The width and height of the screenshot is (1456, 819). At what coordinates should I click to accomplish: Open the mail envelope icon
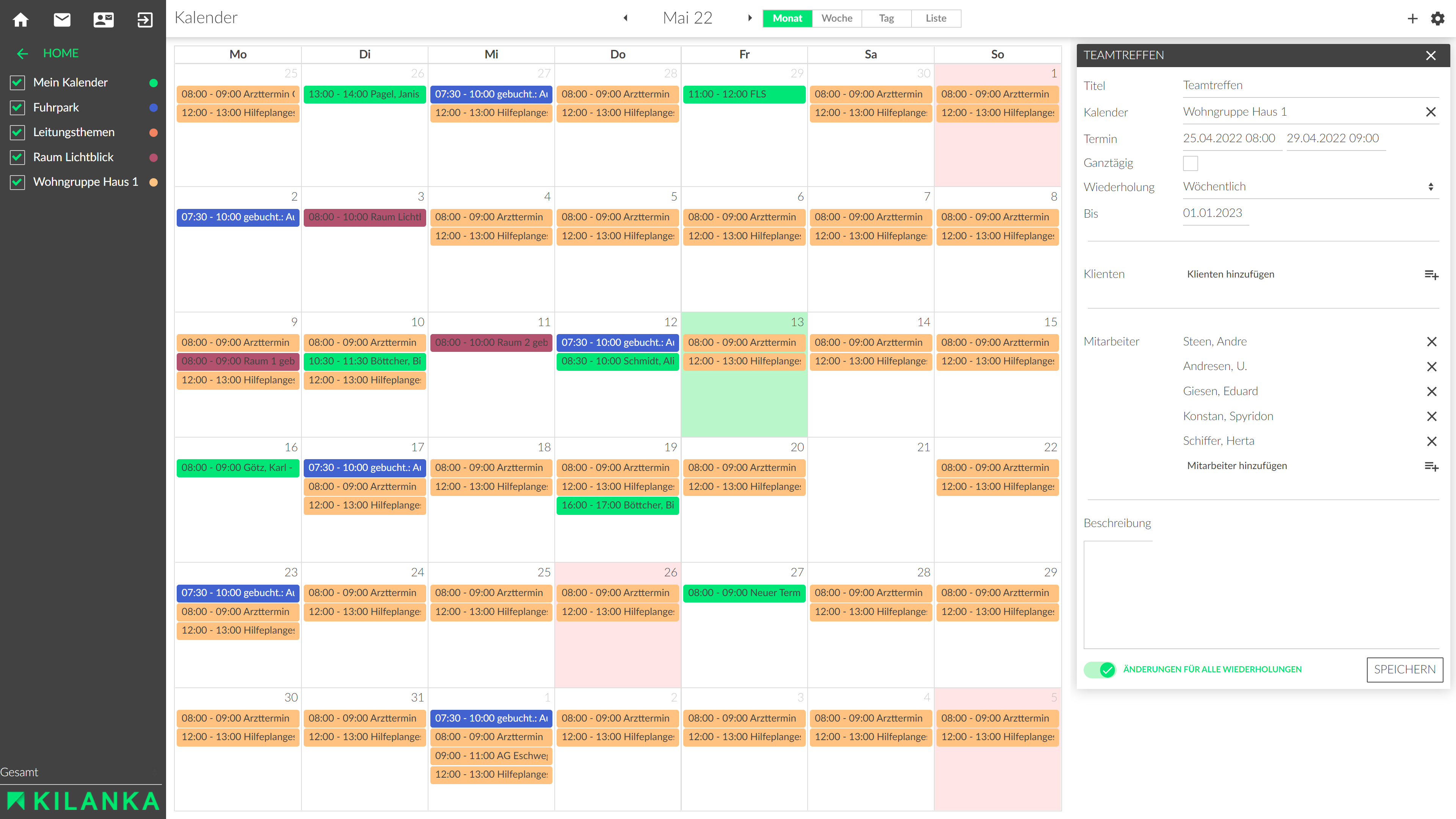(62, 20)
